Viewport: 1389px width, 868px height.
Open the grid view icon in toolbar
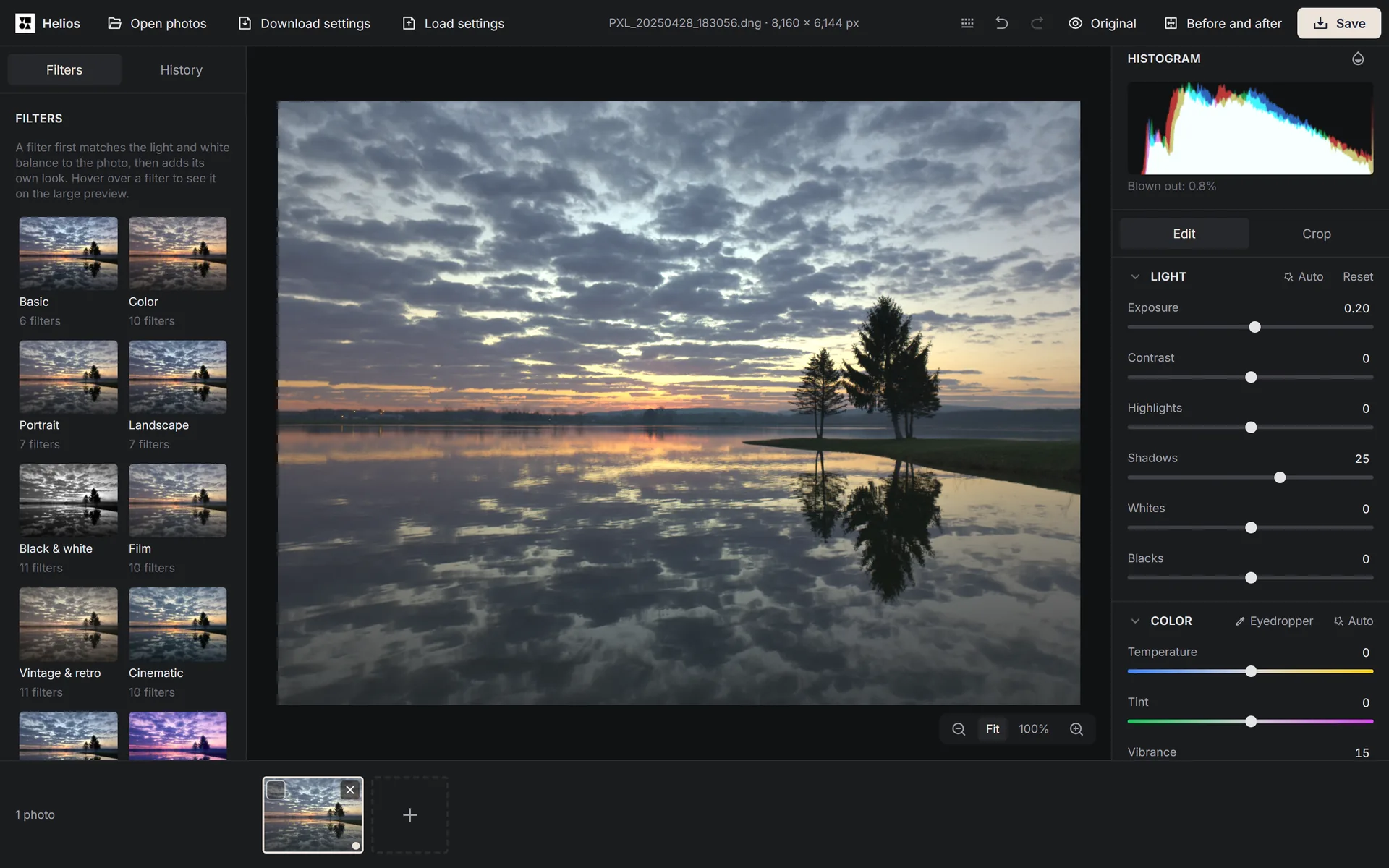pyautogui.click(x=967, y=23)
